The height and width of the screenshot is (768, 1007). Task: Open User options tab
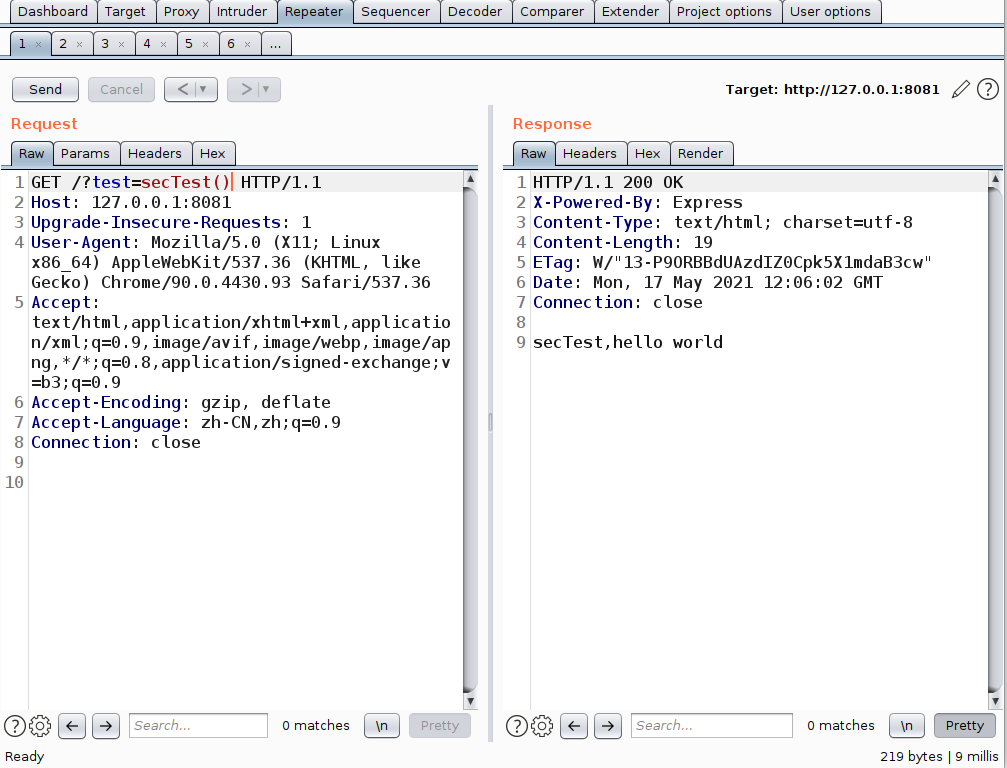click(x=830, y=12)
